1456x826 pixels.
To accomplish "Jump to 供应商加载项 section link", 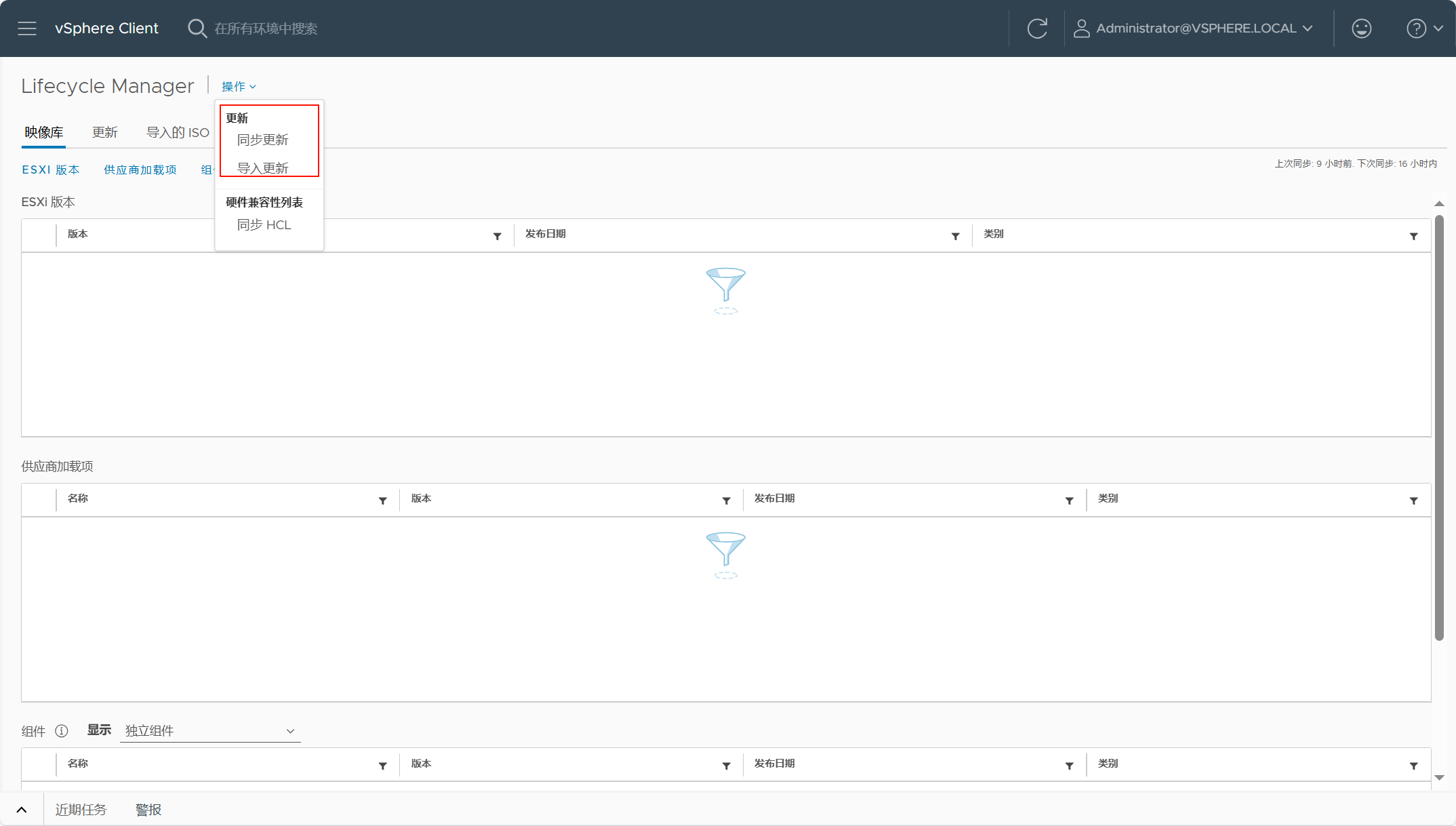I will pyautogui.click(x=140, y=170).
